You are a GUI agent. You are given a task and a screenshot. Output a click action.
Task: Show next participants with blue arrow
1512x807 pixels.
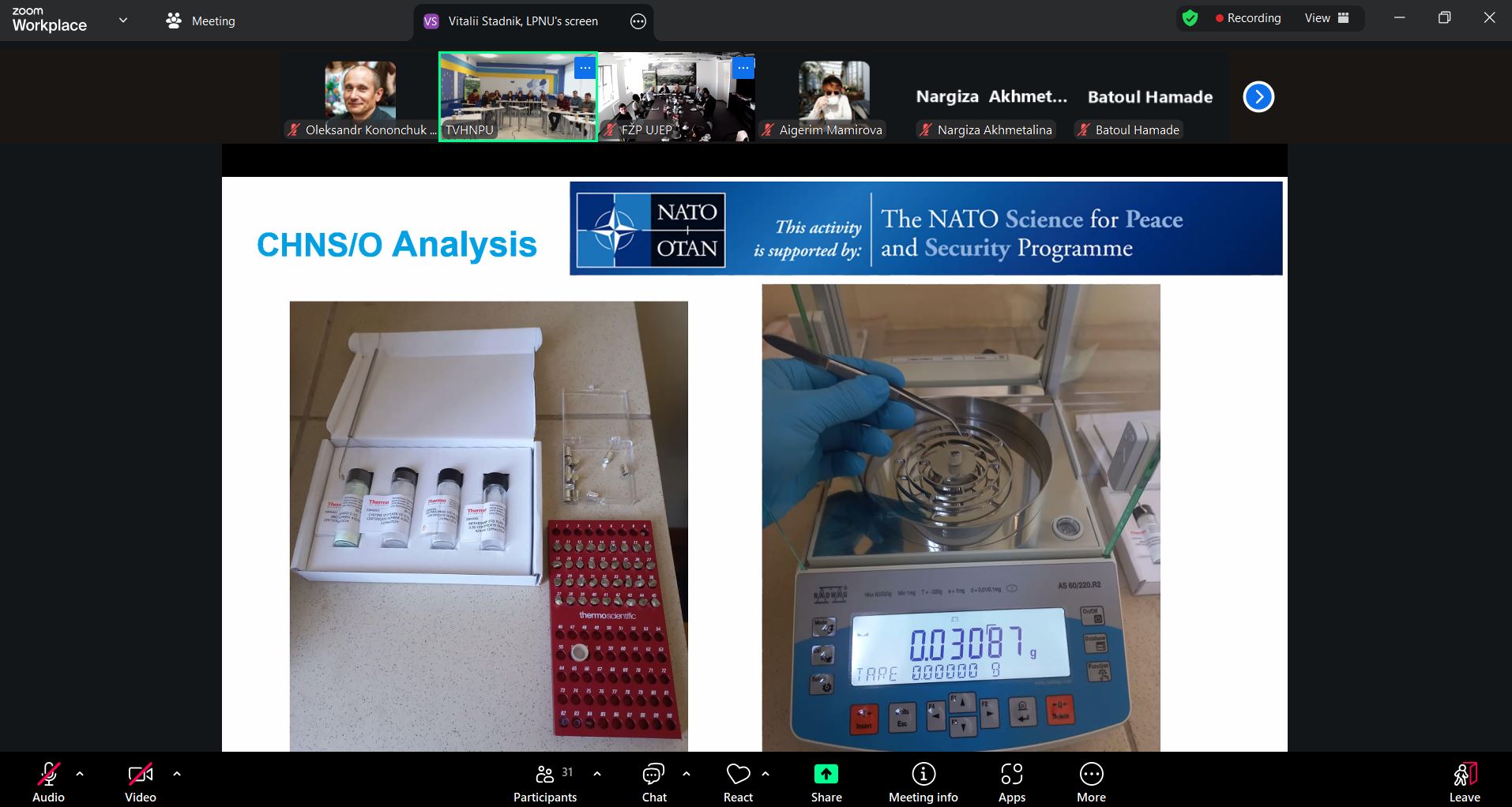coord(1258,97)
